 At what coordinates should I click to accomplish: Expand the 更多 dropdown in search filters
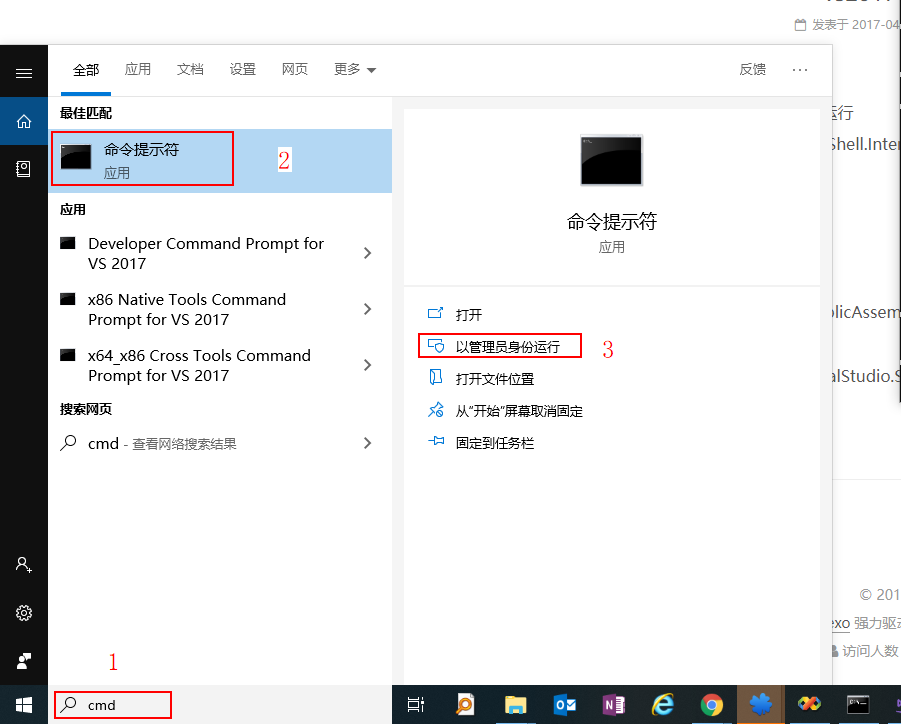pos(354,70)
